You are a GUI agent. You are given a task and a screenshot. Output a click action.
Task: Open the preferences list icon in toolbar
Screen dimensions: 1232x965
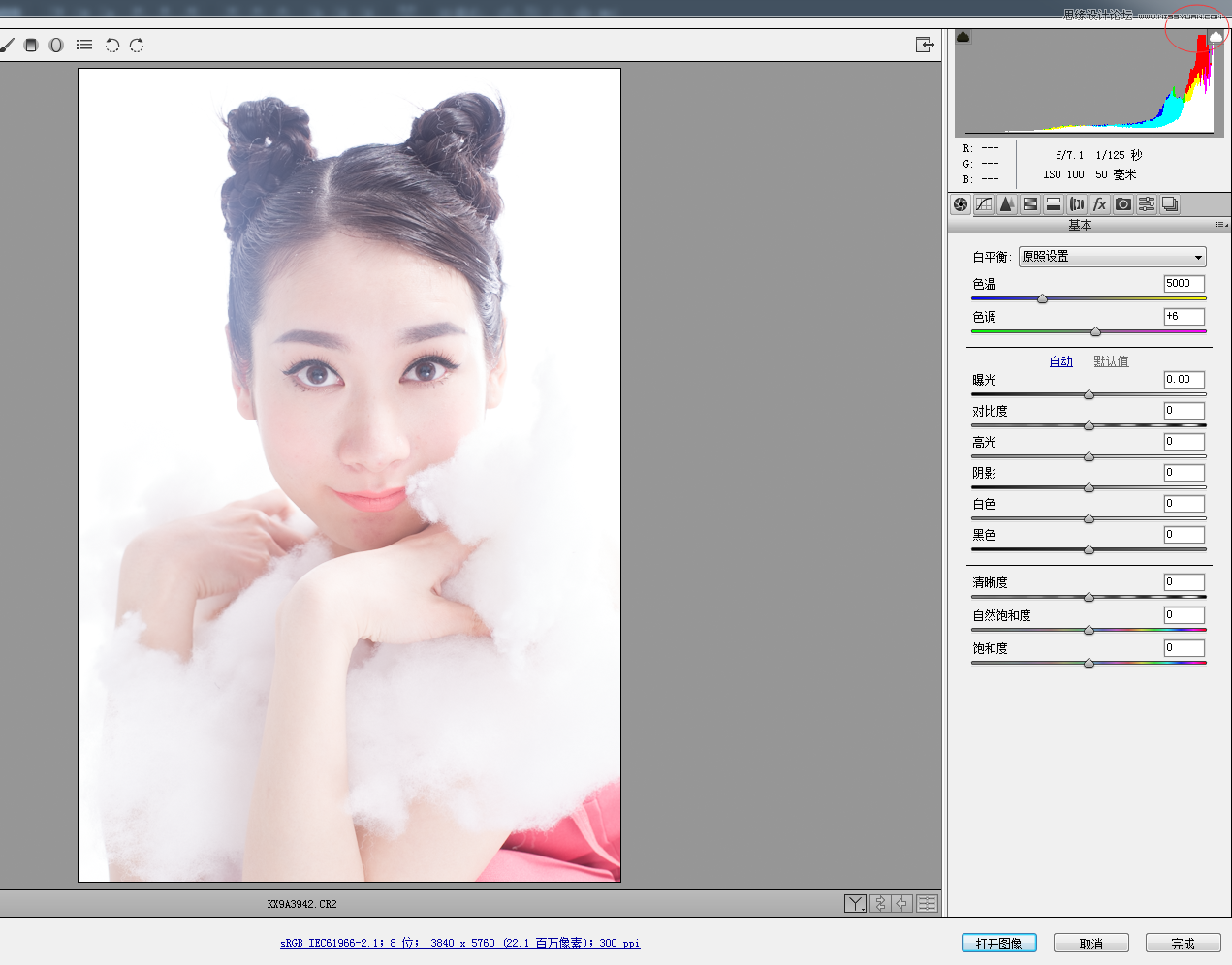click(x=84, y=45)
